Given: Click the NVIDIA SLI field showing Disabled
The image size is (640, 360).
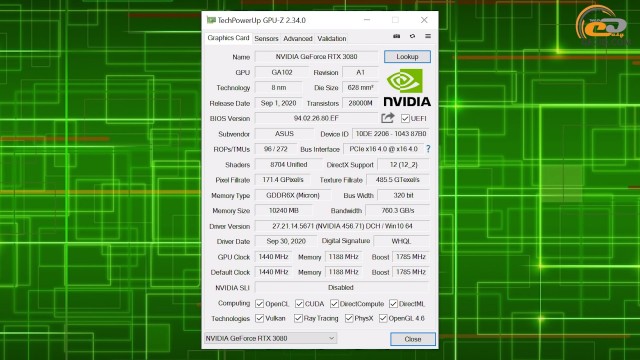Looking at the screenshot, I should (342, 287).
